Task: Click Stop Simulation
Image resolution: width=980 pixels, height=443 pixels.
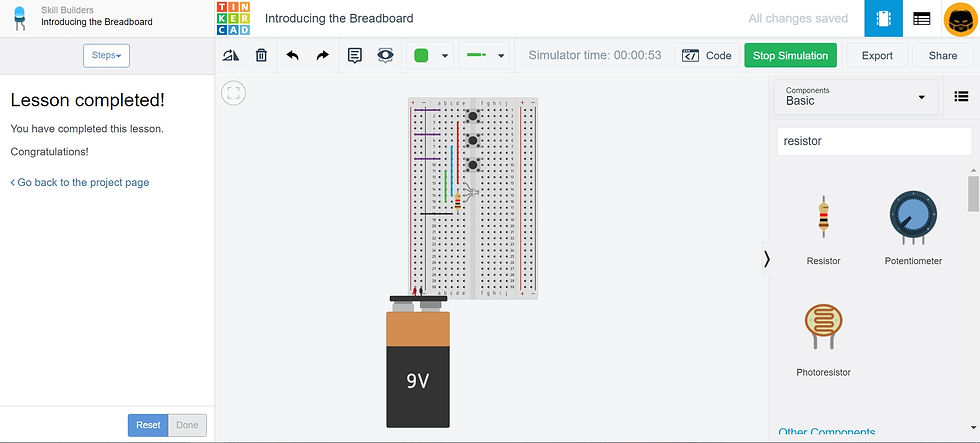Action: [790, 56]
